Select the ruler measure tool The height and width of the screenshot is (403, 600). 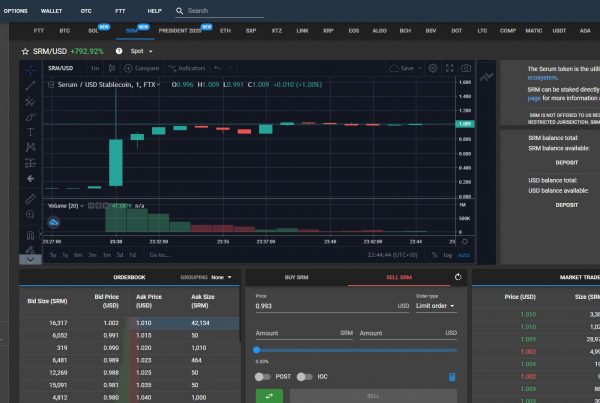click(31, 199)
